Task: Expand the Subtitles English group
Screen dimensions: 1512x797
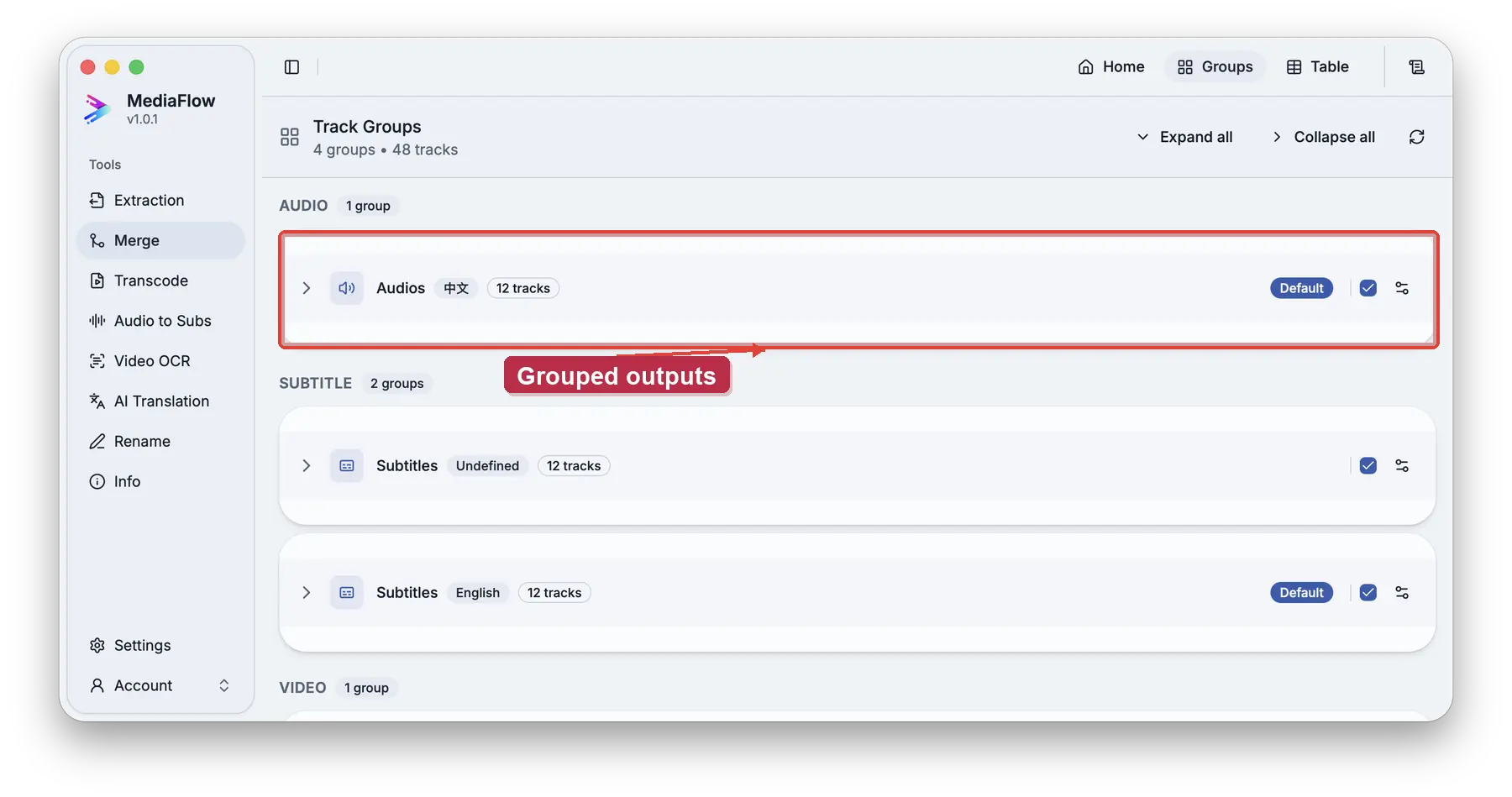Action: [307, 593]
